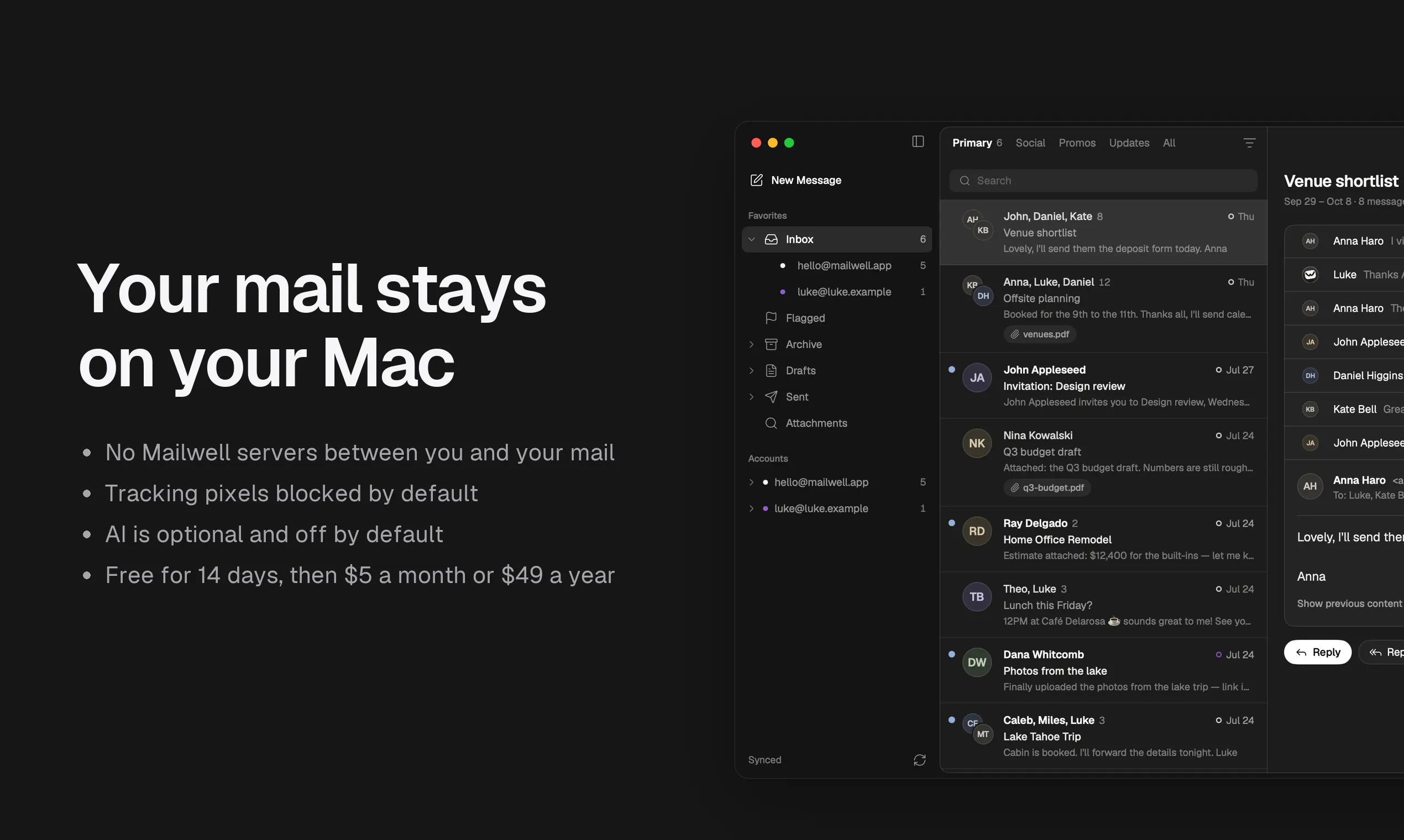Expand the Archive folder chevron
The image size is (1404, 840).
click(751, 344)
